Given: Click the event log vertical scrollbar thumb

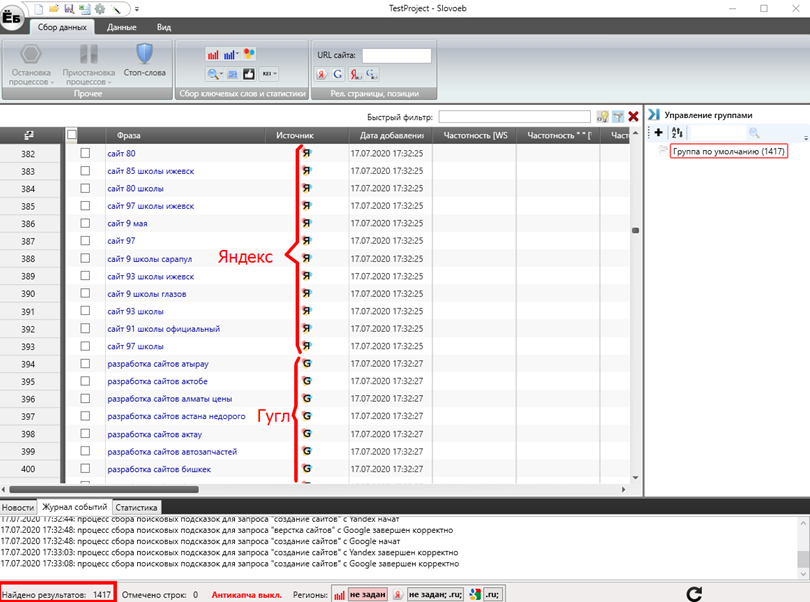Looking at the screenshot, I should point(803,559).
